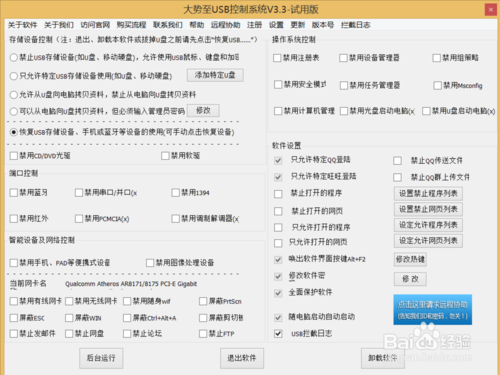Enable 禁用计算机管理 checkbox

[278, 111]
